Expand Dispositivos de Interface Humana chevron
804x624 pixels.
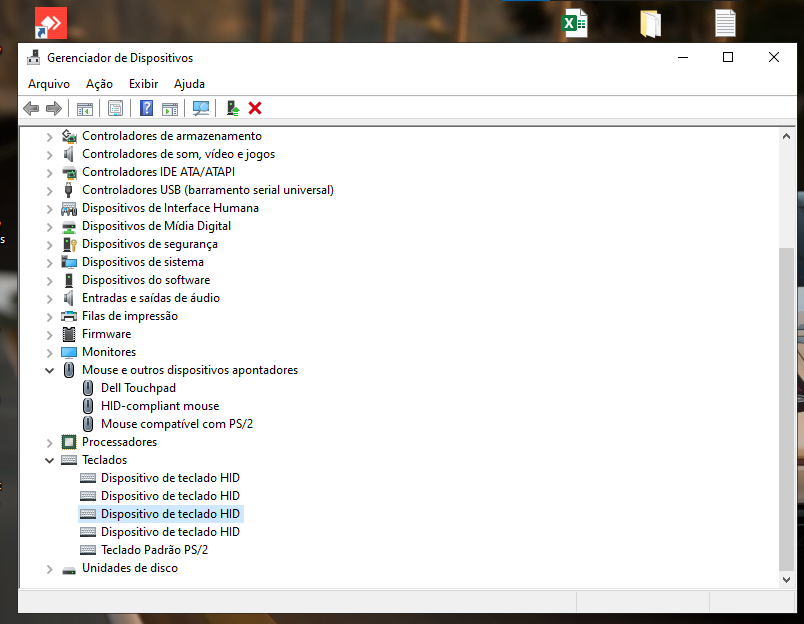pyautogui.click(x=49, y=209)
